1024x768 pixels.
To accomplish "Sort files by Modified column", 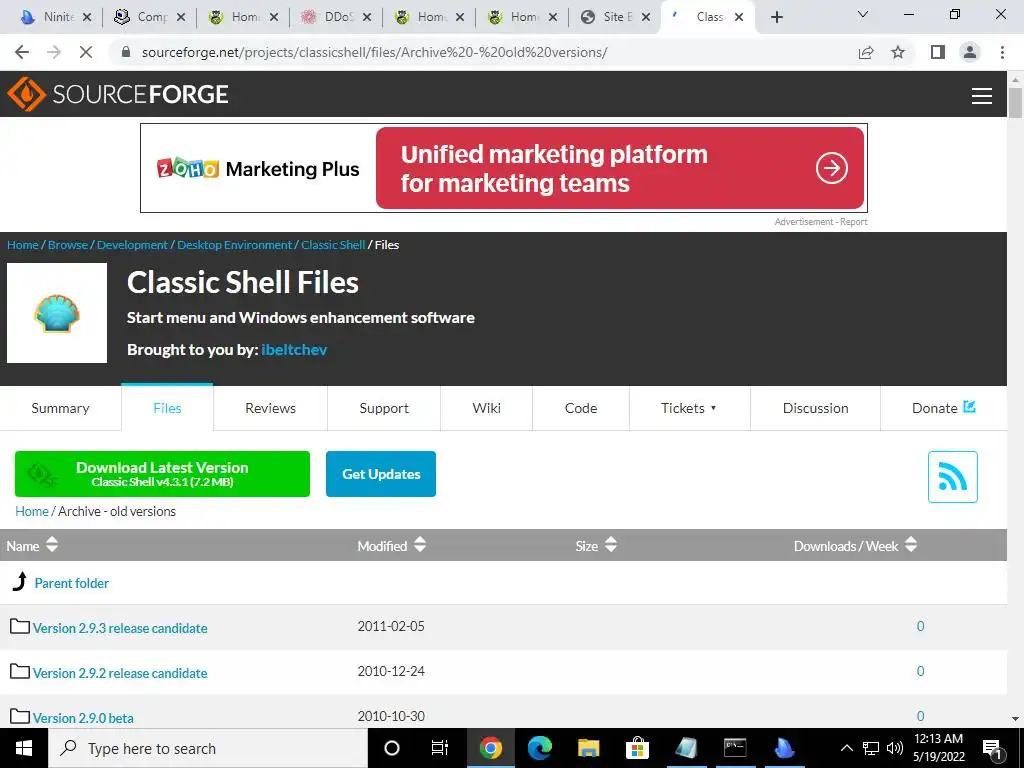I will coord(391,545).
